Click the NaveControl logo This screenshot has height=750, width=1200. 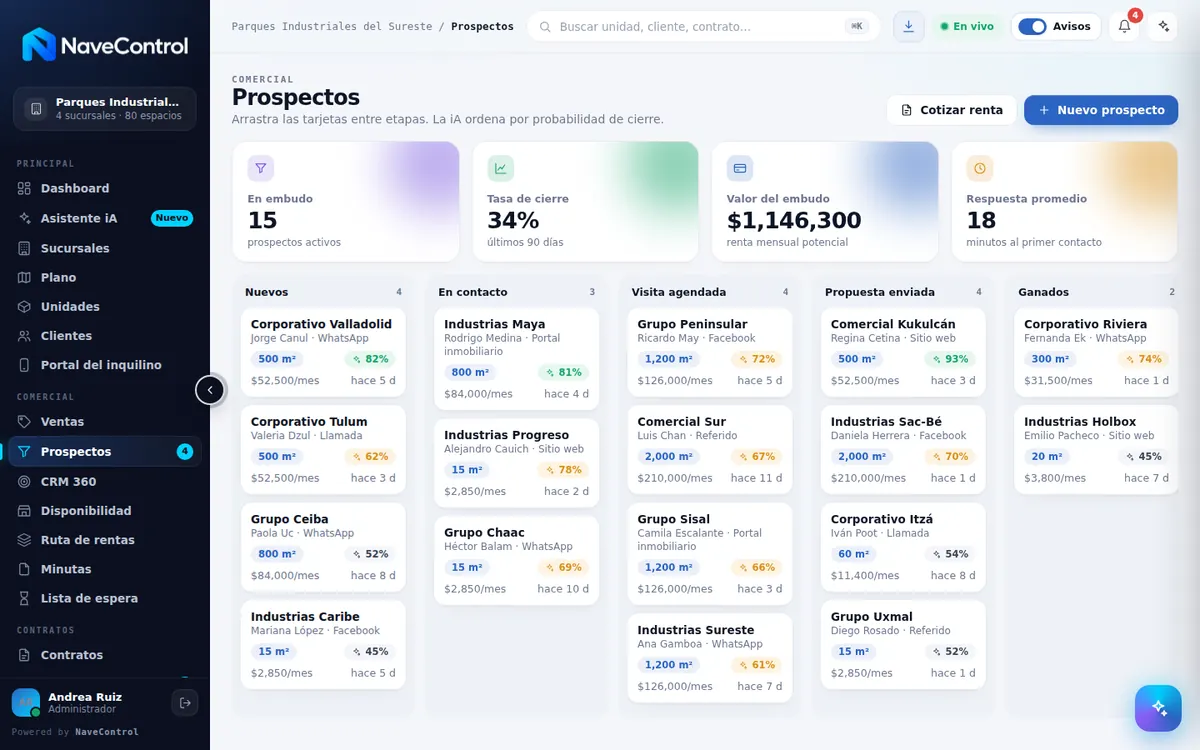pyautogui.click(x=105, y=45)
